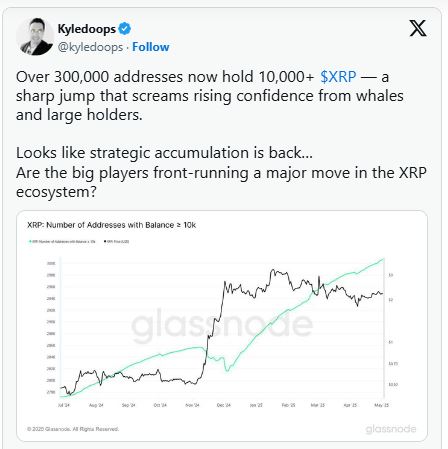Click the green line's peak at chart's right
The image size is (448, 449).
tap(384, 259)
